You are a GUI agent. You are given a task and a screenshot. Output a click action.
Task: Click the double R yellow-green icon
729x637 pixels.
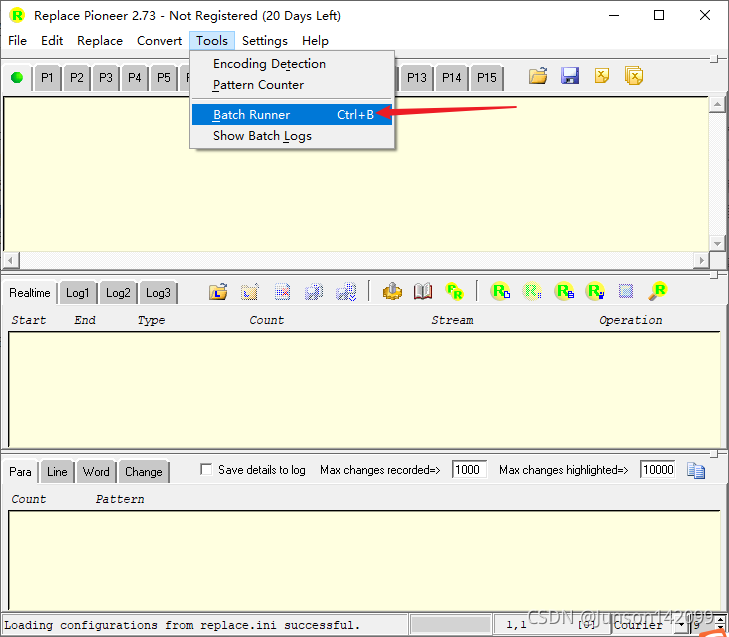click(454, 292)
